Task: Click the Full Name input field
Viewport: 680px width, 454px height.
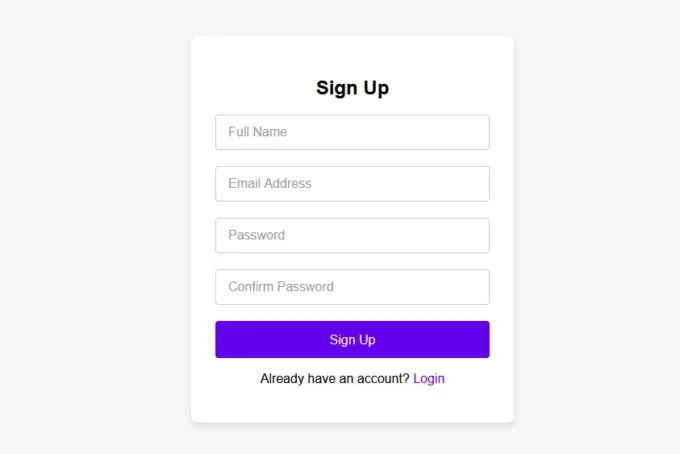Action: (352, 132)
